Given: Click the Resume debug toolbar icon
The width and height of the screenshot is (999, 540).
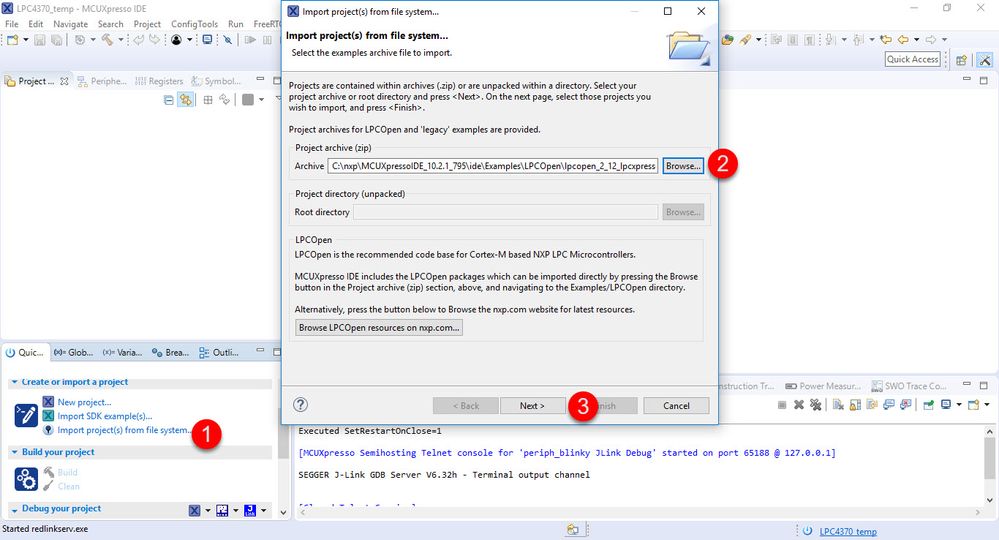Looking at the screenshot, I should pyautogui.click(x=250, y=39).
